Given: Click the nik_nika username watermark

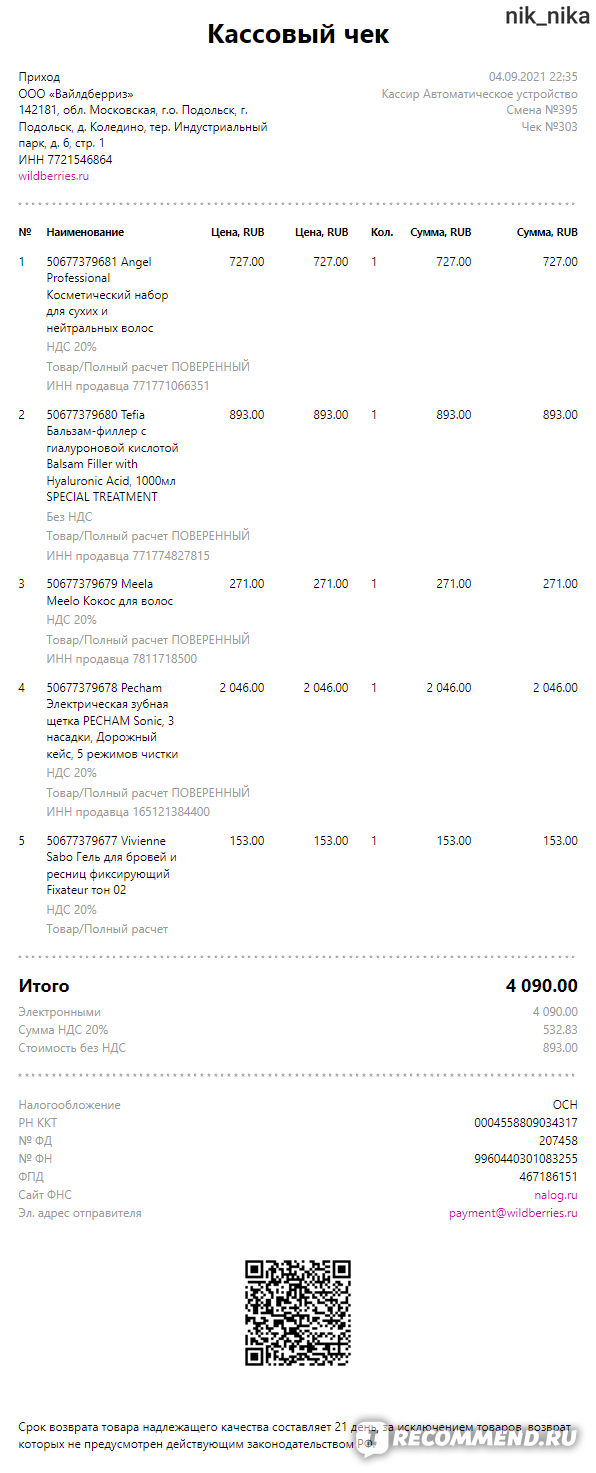Looking at the screenshot, I should pos(547,15).
